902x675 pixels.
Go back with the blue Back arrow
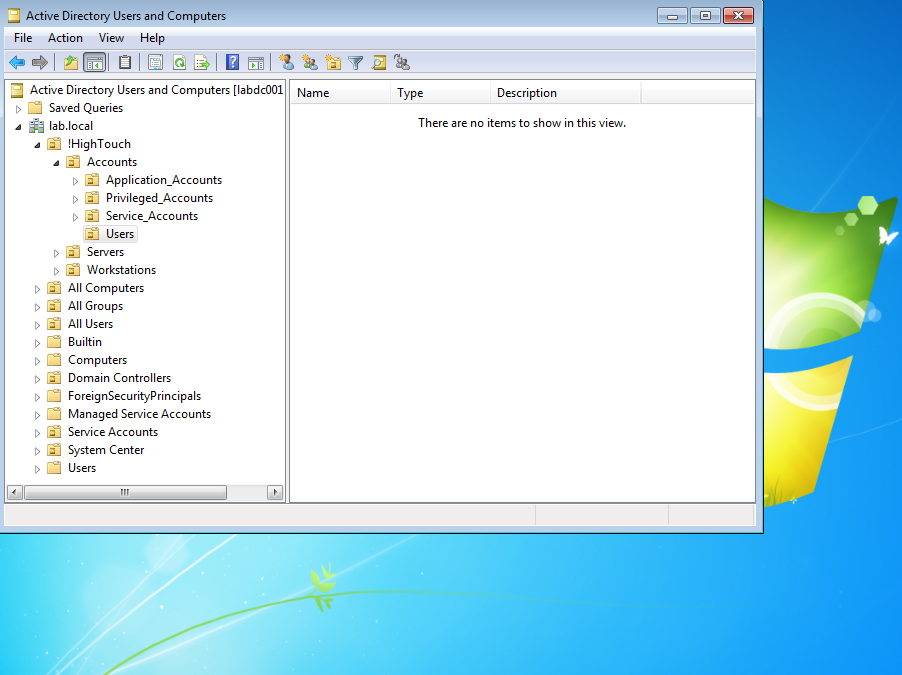click(x=17, y=62)
